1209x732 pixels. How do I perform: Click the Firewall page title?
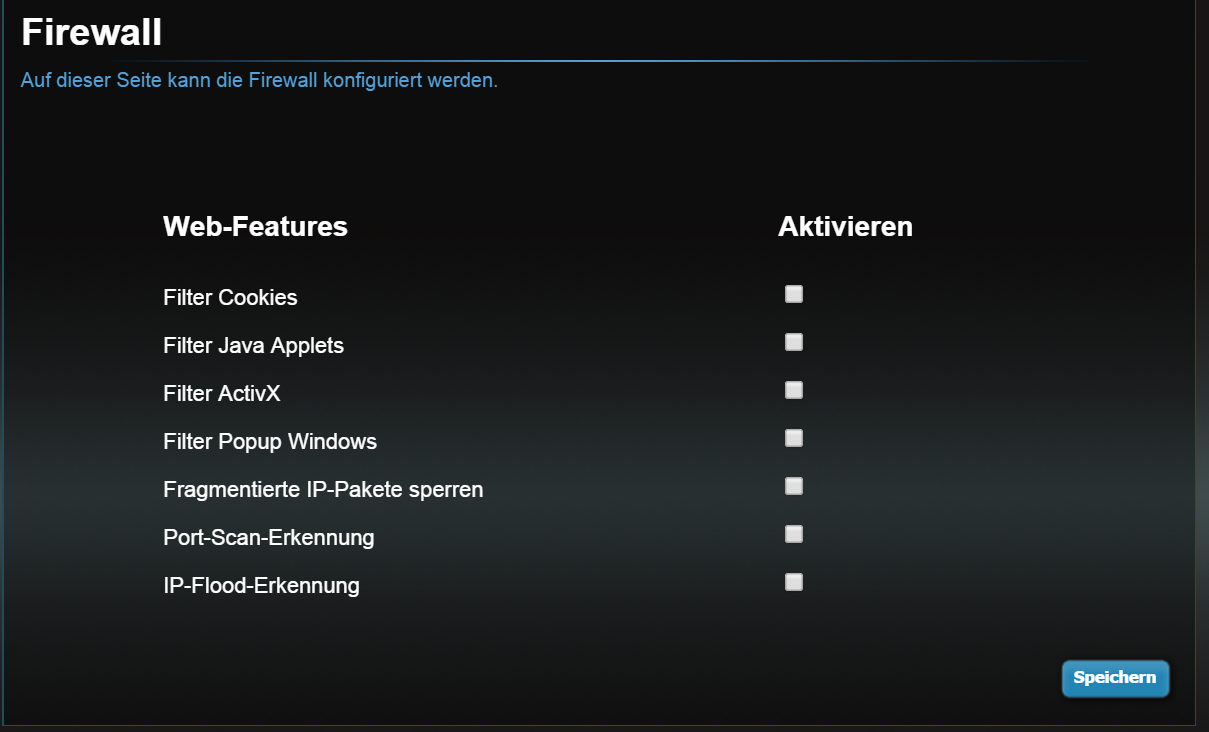click(x=91, y=32)
